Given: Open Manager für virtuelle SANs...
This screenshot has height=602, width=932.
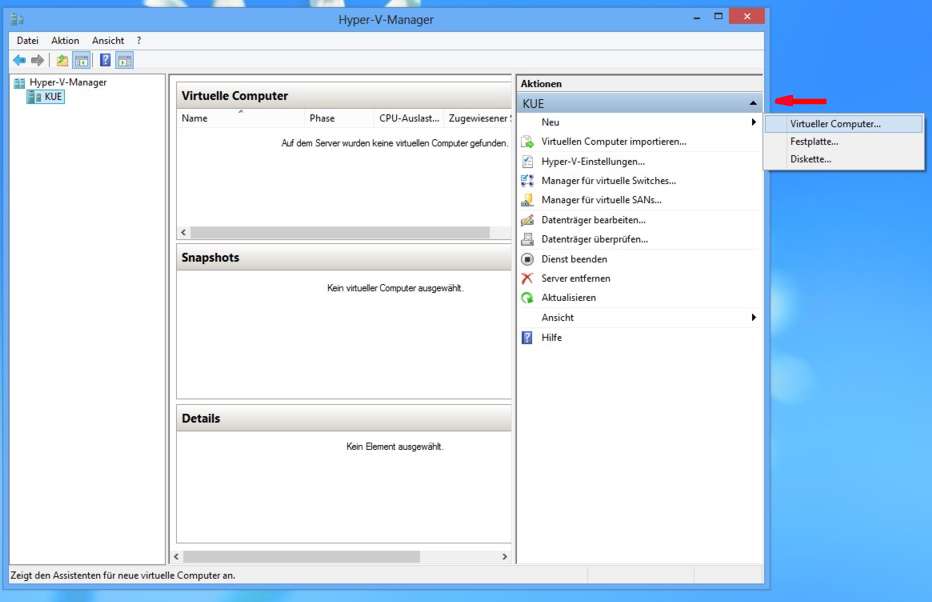Looking at the screenshot, I should pyautogui.click(x=602, y=200).
